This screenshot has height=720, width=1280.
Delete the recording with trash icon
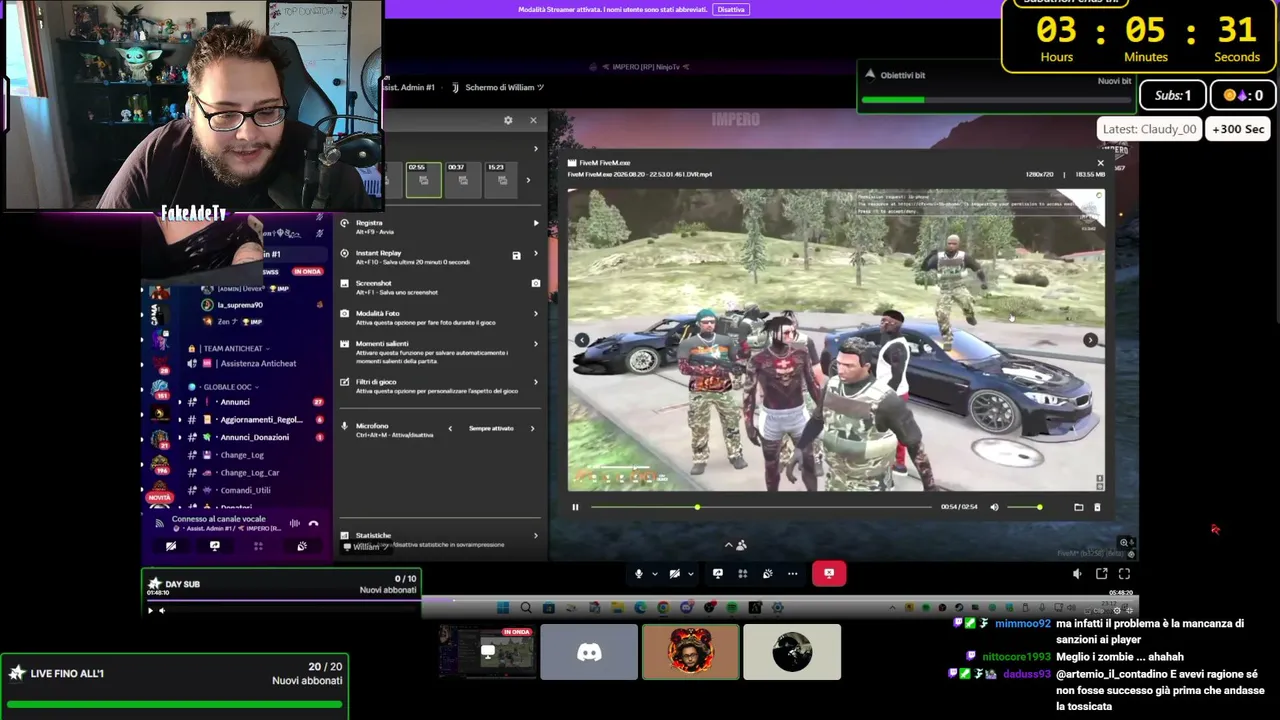coord(1097,507)
